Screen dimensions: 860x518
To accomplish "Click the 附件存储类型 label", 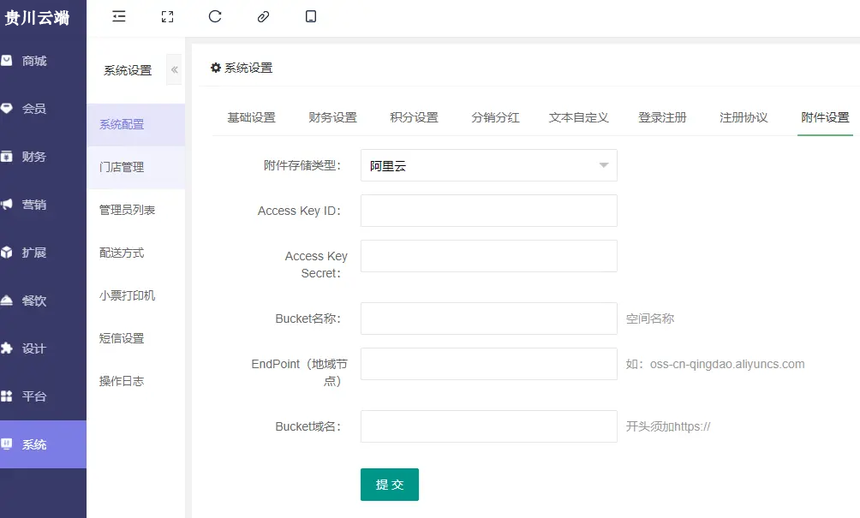I will click(302, 165).
